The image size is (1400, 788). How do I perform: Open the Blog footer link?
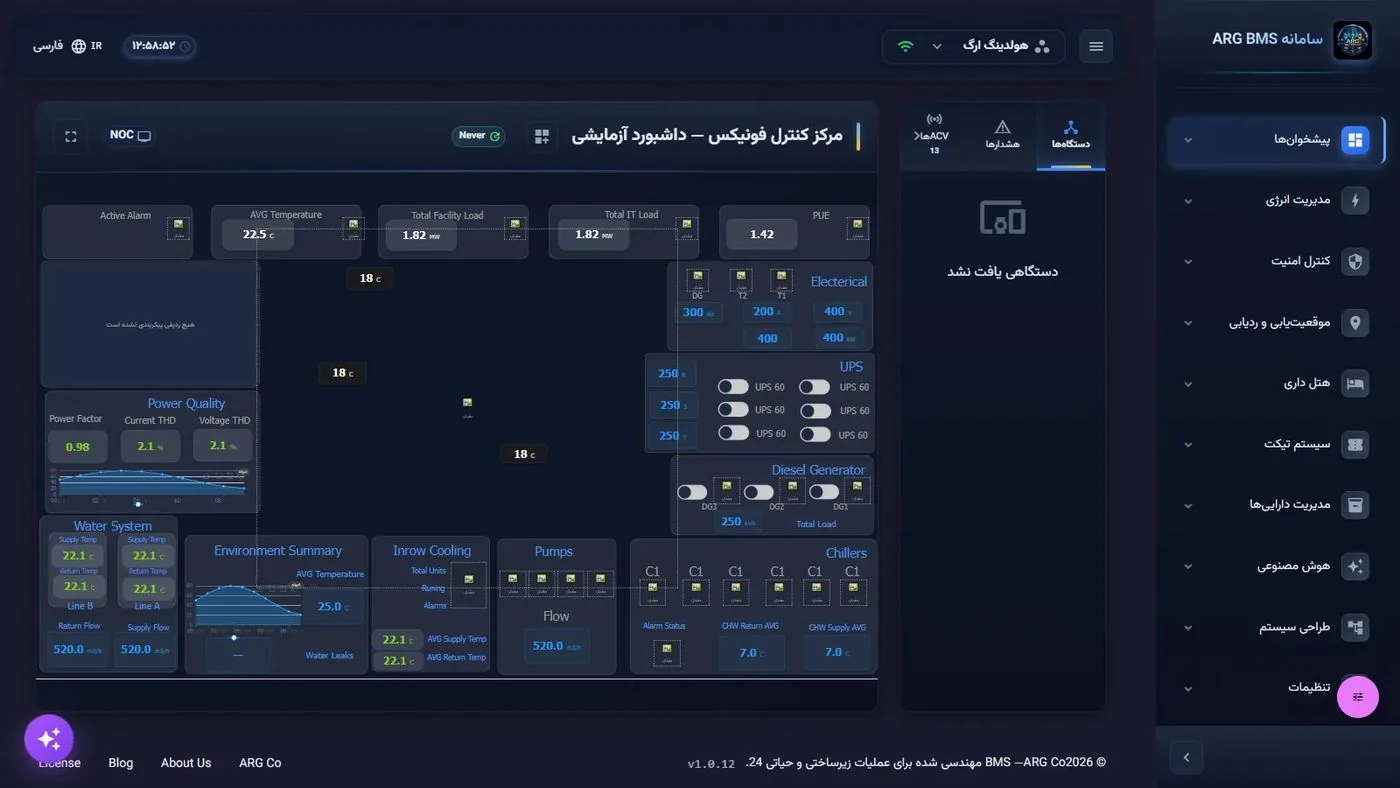point(121,763)
